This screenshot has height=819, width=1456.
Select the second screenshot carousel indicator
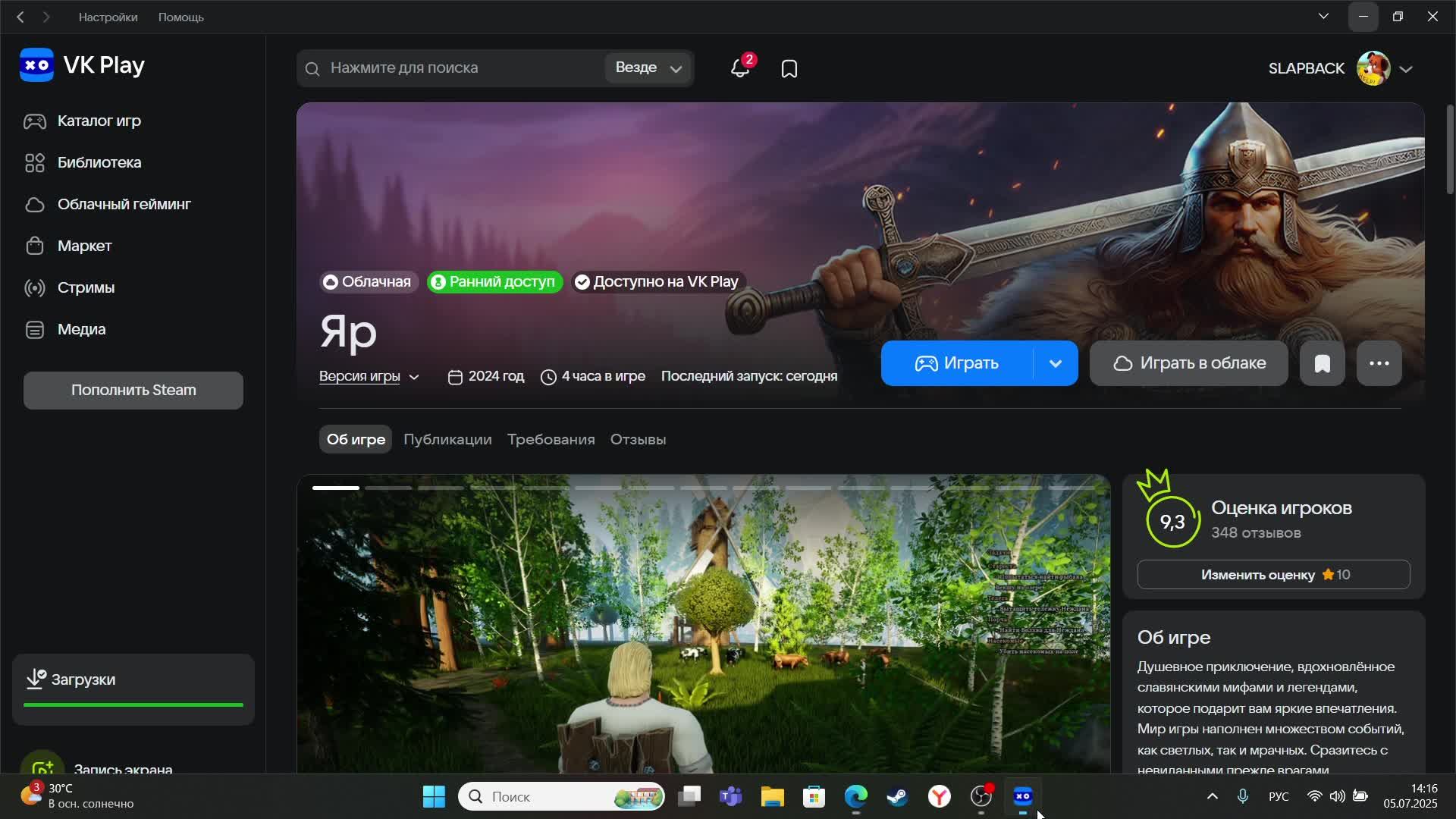(x=388, y=488)
